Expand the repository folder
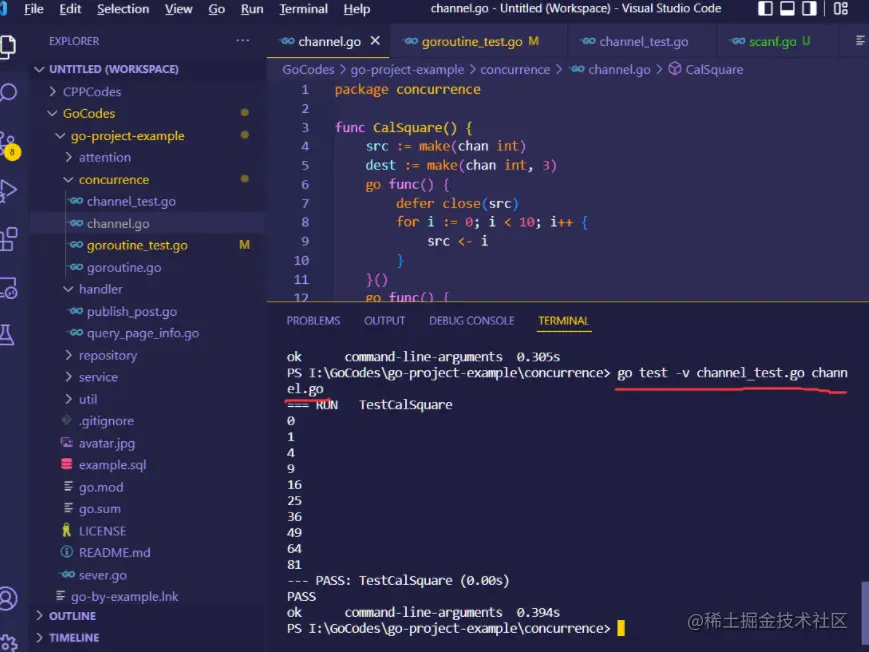This screenshot has width=869, height=652. [x=108, y=355]
